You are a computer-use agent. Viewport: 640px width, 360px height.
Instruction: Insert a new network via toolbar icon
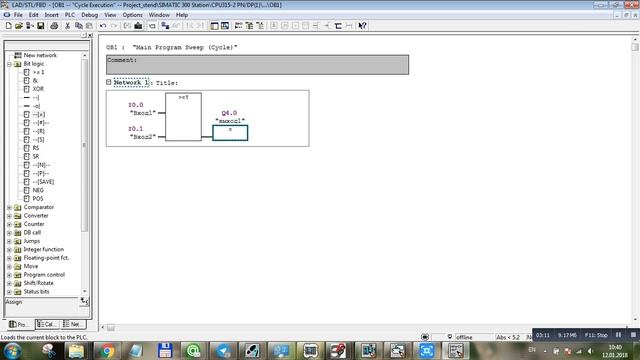pyautogui.click(x=238, y=26)
